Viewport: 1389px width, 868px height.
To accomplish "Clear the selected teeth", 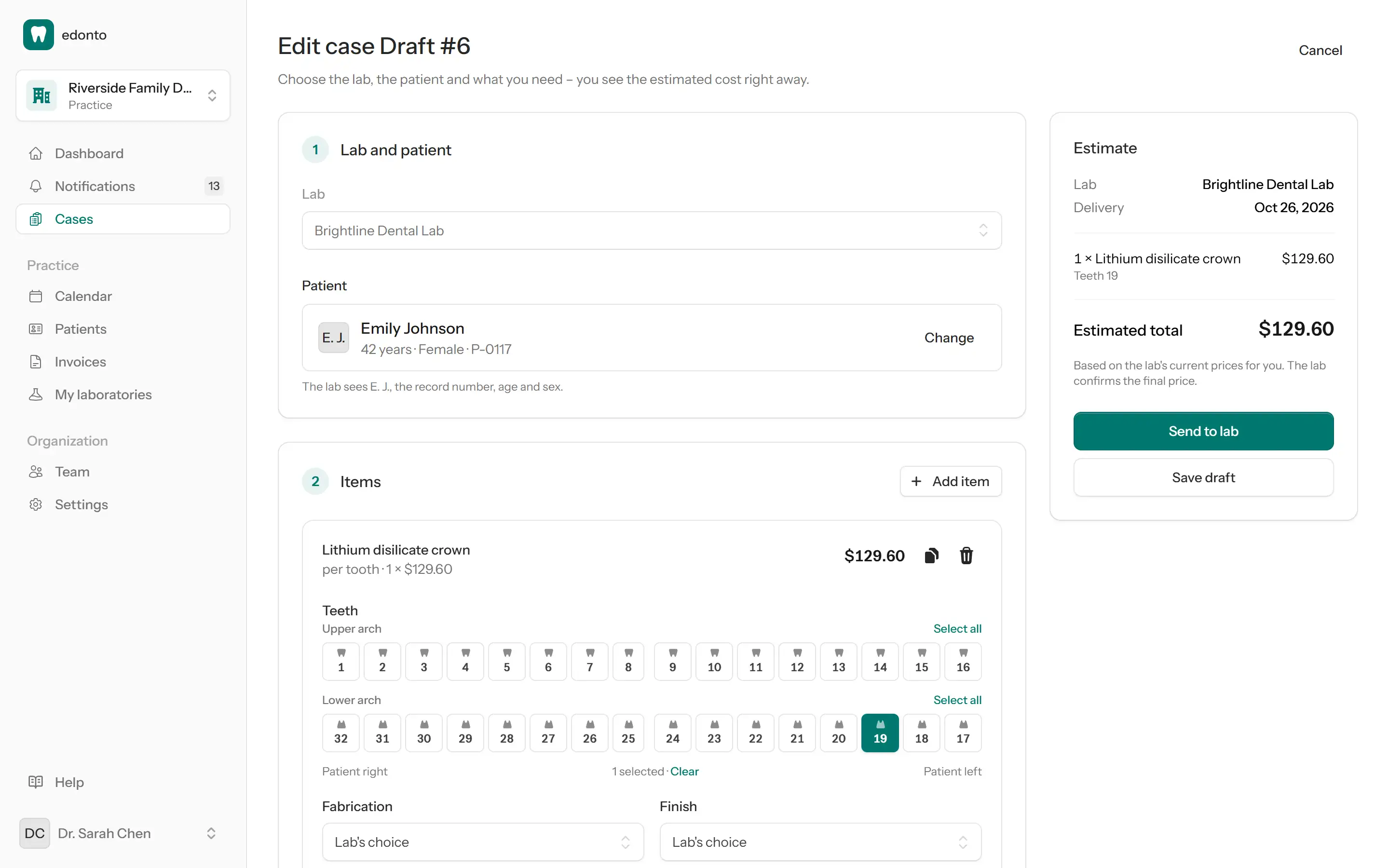I will 684,771.
